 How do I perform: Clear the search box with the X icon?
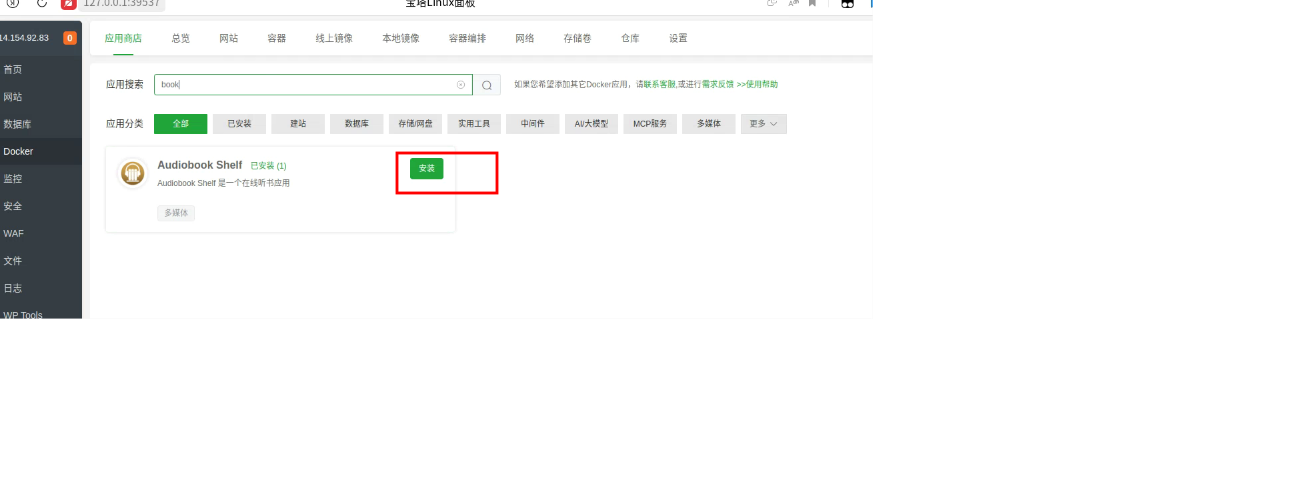pyautogui.click(x=461, y=85)
